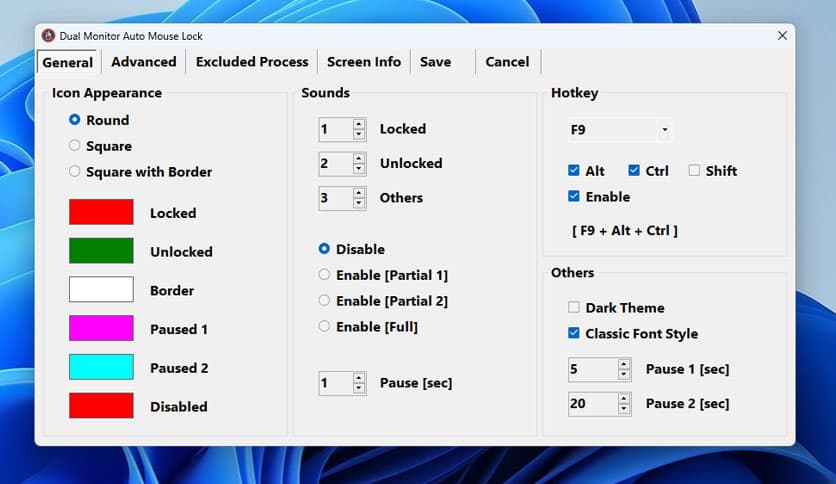Click the app icon in title bar
836x484 pixels.
pyautogui.click(x=48, y=36)
